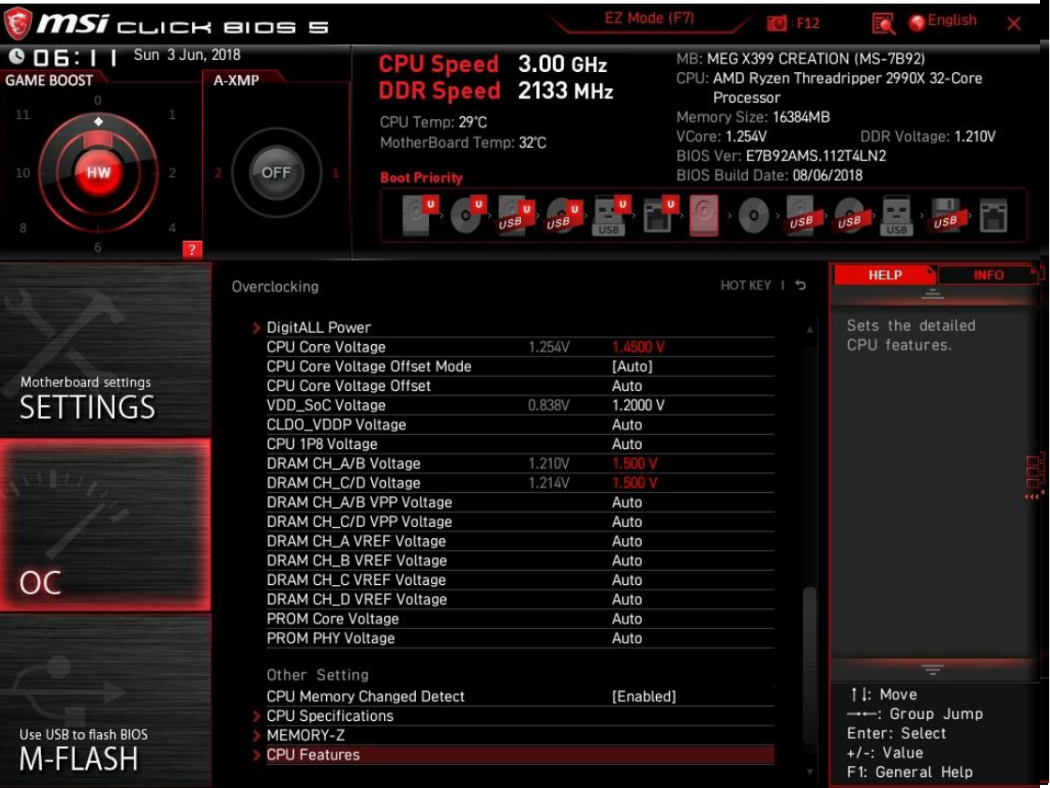Open CPU Core Voltage Offset Mode [Auto] dropdown

[632, 366]
